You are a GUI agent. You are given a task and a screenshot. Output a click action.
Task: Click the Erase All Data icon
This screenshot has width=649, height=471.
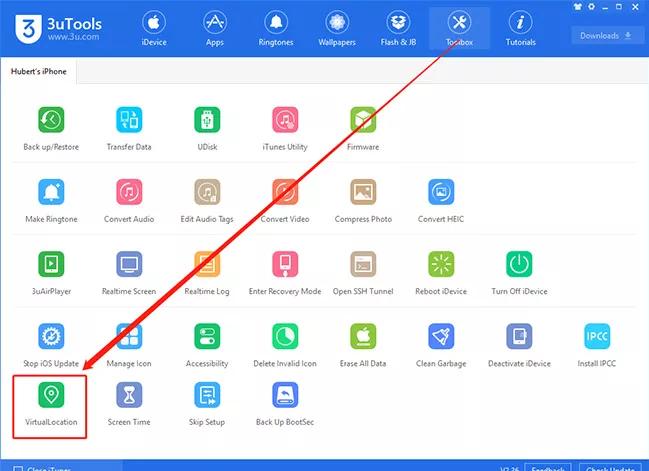pos(363,336)
